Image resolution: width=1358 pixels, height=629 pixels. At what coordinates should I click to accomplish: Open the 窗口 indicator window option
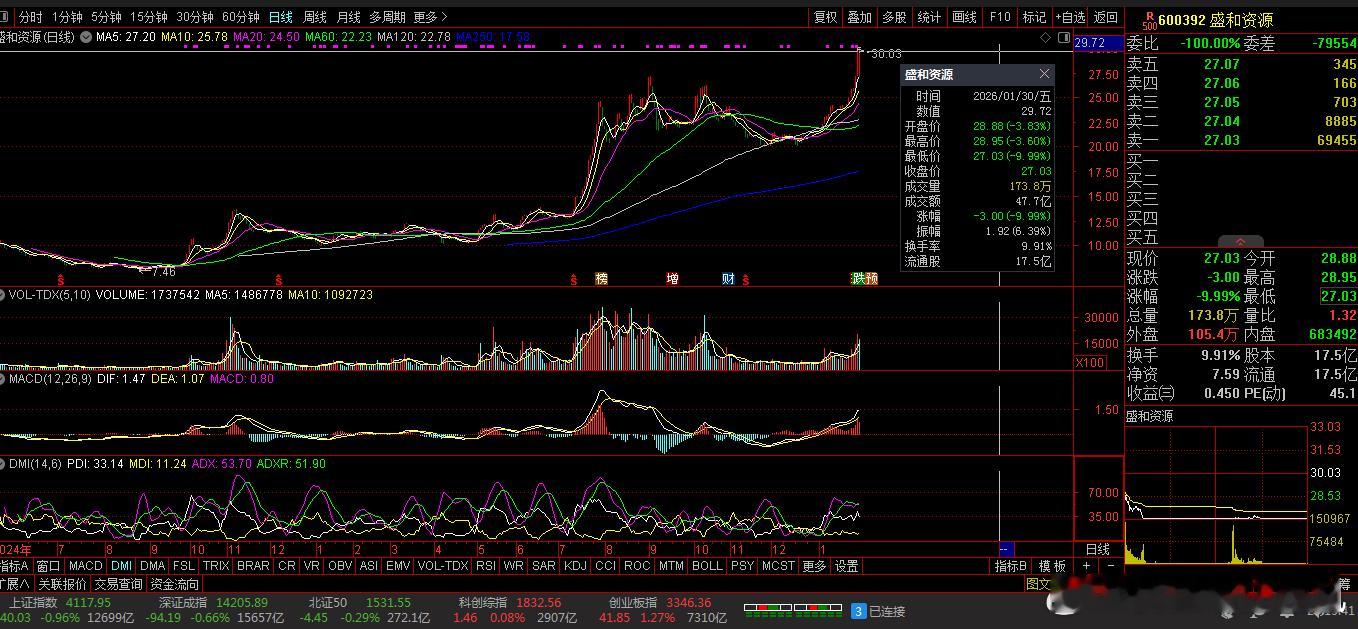coord(48,566)
